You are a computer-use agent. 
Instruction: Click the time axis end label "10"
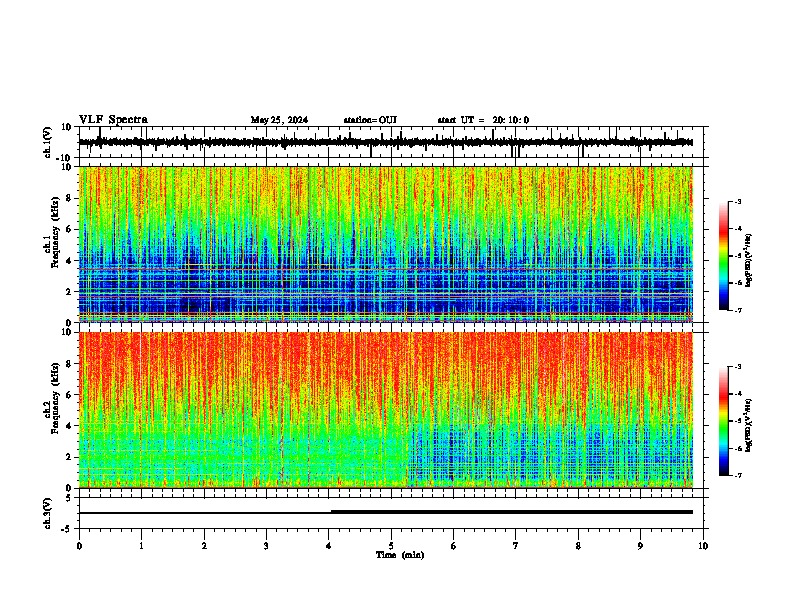point(703,546)
